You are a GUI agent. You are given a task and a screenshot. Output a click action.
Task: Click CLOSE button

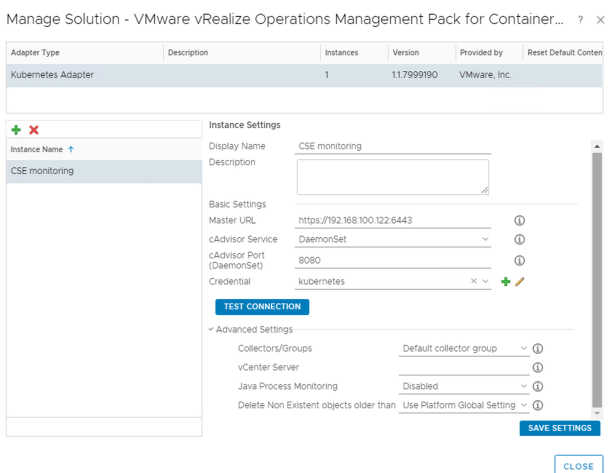(579, 466)
